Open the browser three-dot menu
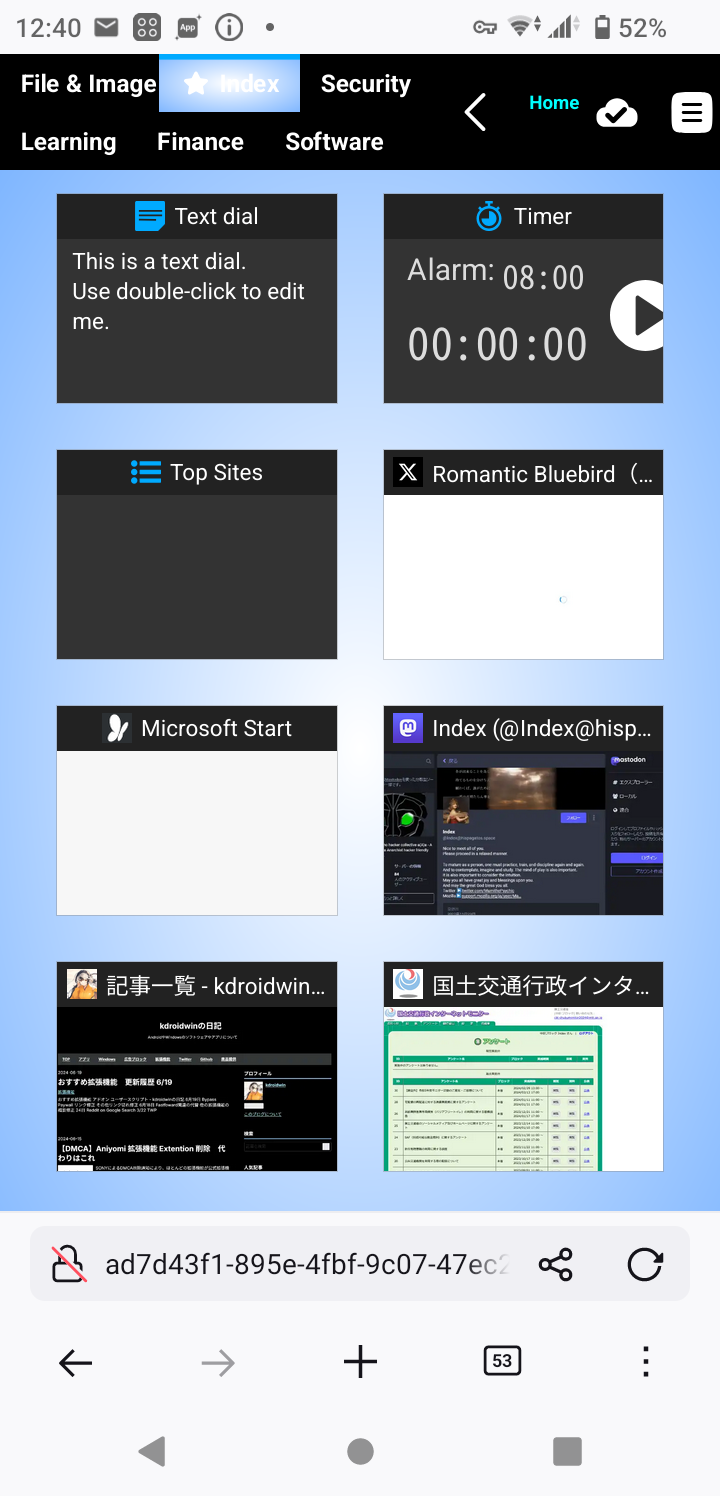Screen dimensions: 720x1496 (646, 1361)
